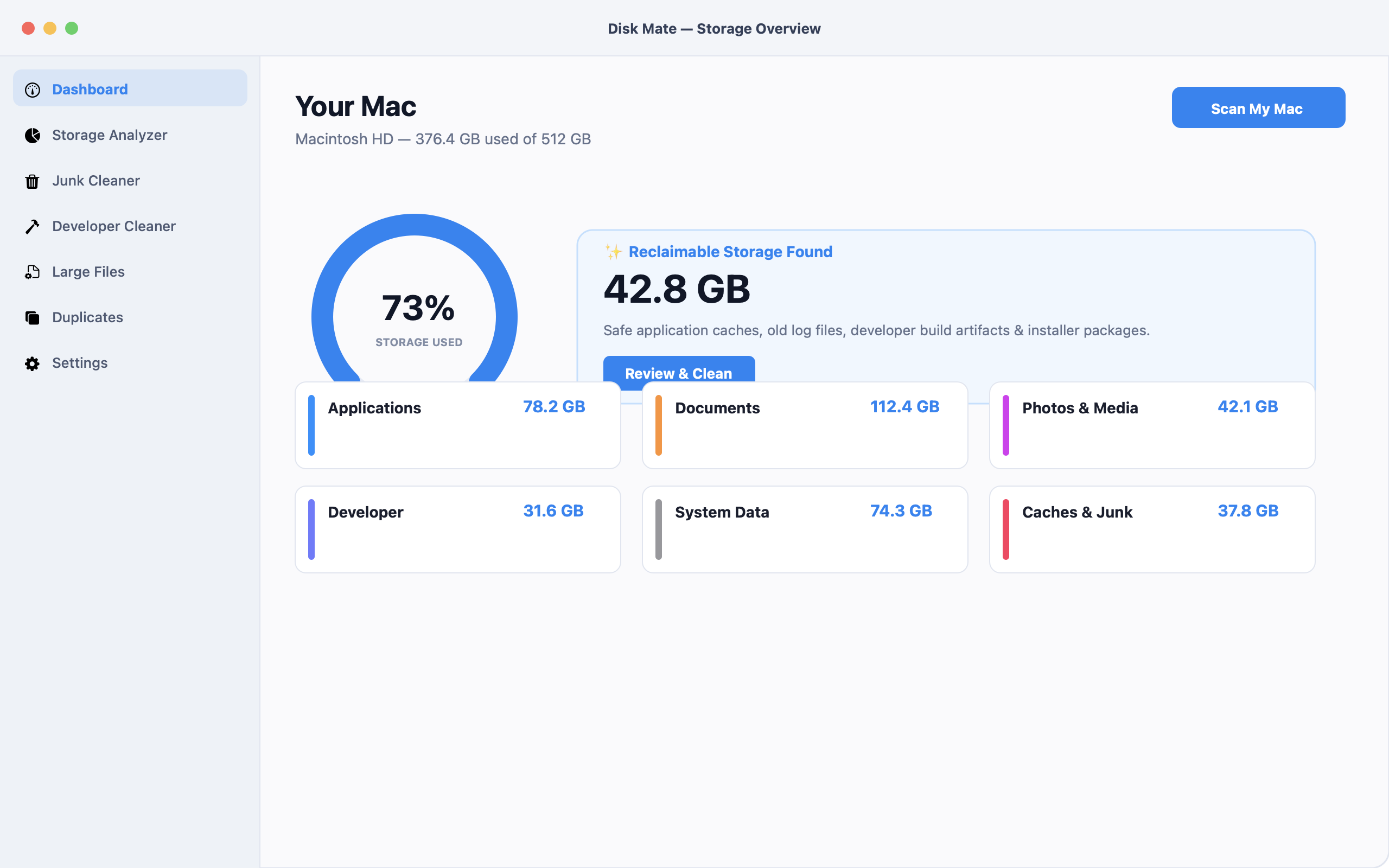The height and width of the screenshot is (868, 1389).
Task: Click the 73% storage used ring
Action: pyautogui.click(x=415, y=298)
